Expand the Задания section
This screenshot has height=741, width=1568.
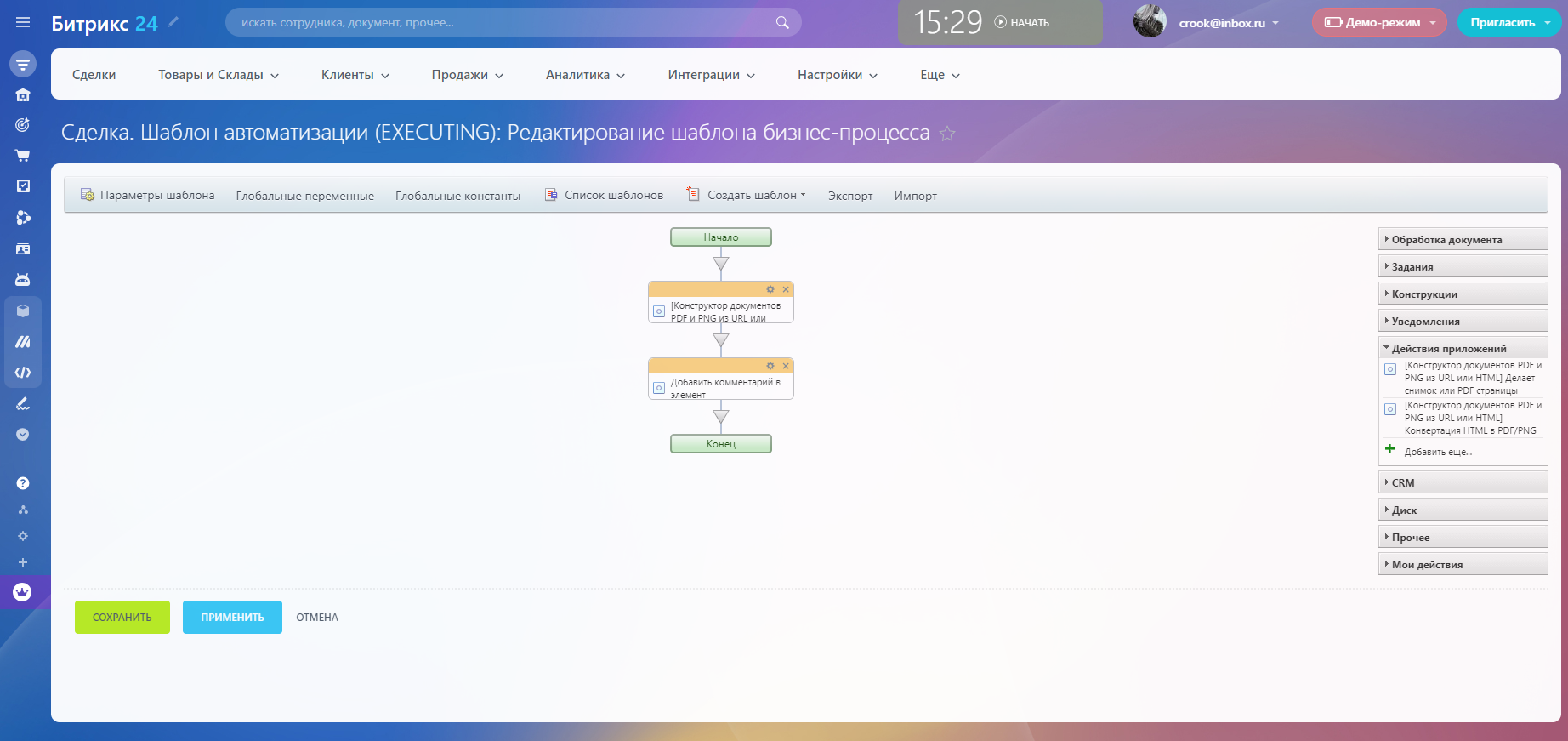(1463, 266)
